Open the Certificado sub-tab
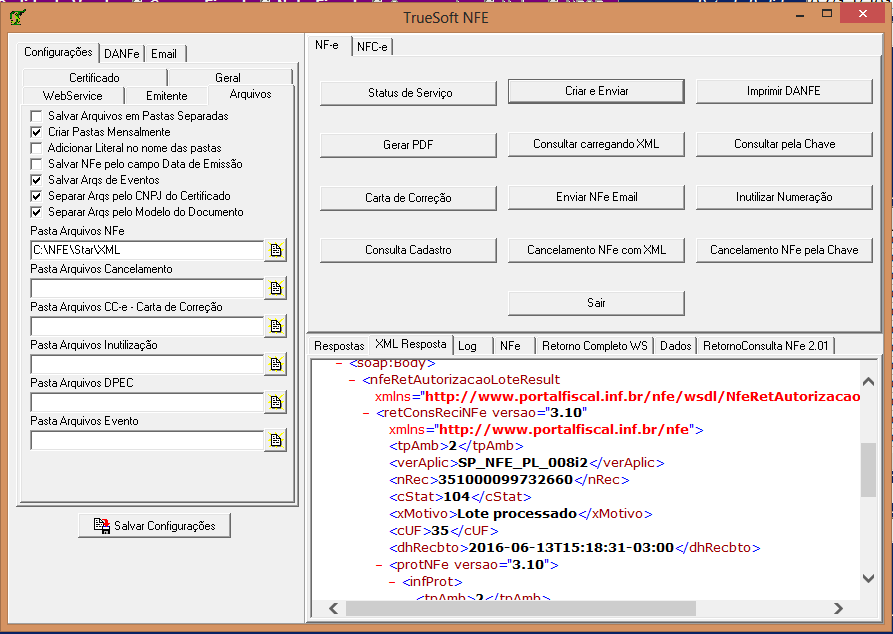This screenshot has width=893, height=634. click(x=95, y=77)
